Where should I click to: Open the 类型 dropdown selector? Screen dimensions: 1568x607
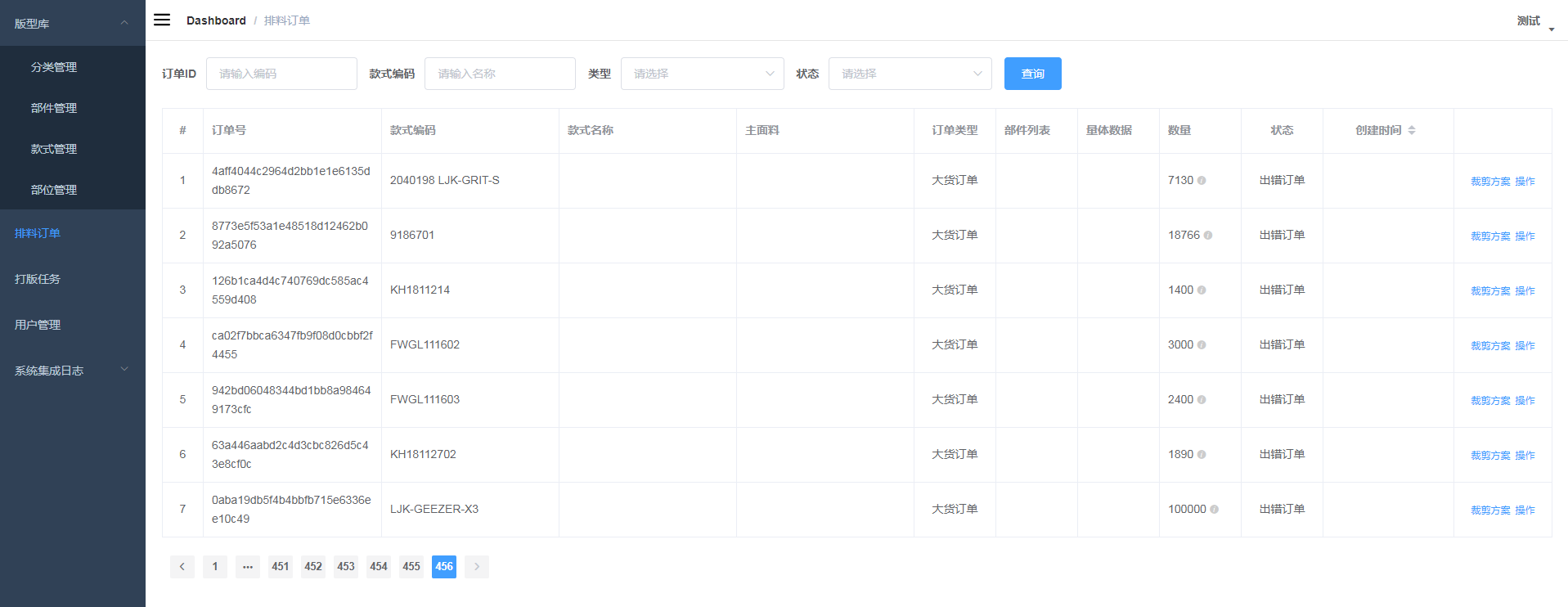[702, 74]
